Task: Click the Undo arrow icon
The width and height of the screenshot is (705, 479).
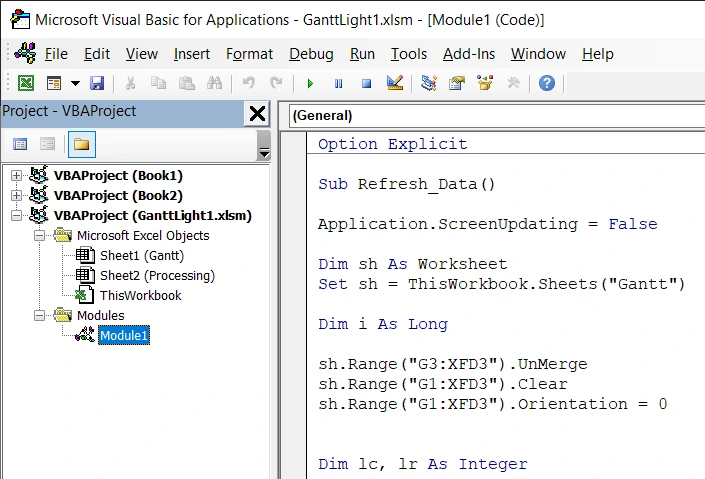Action: (x=249, y=83)
